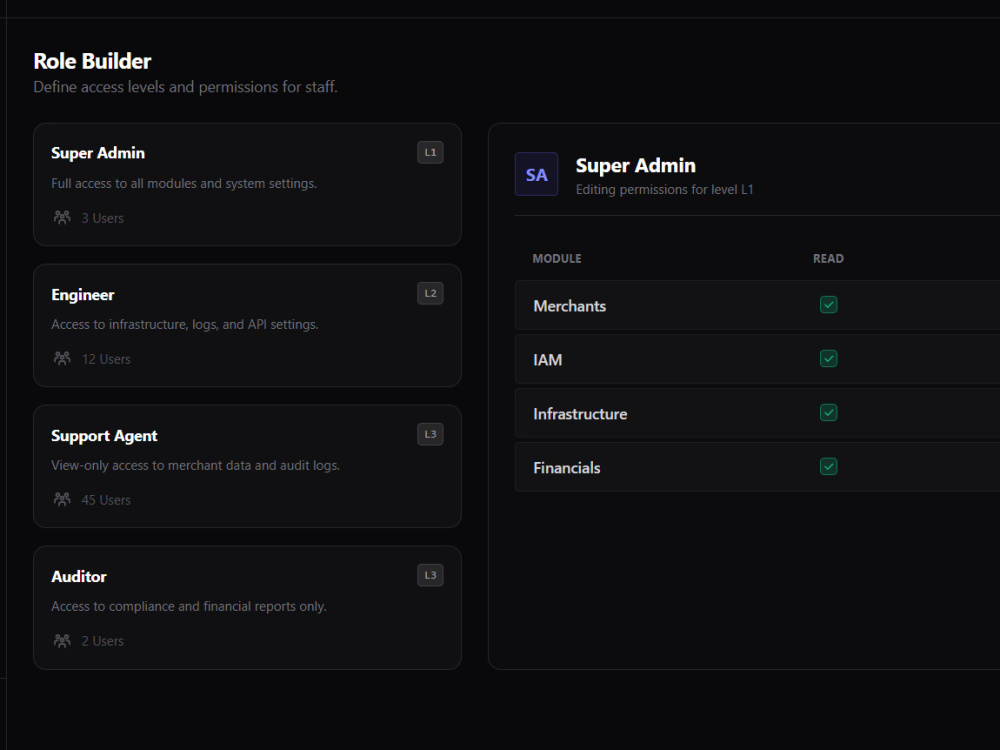
Task: Click the '3 Users' count text
Action: click(x=103, y=218)
